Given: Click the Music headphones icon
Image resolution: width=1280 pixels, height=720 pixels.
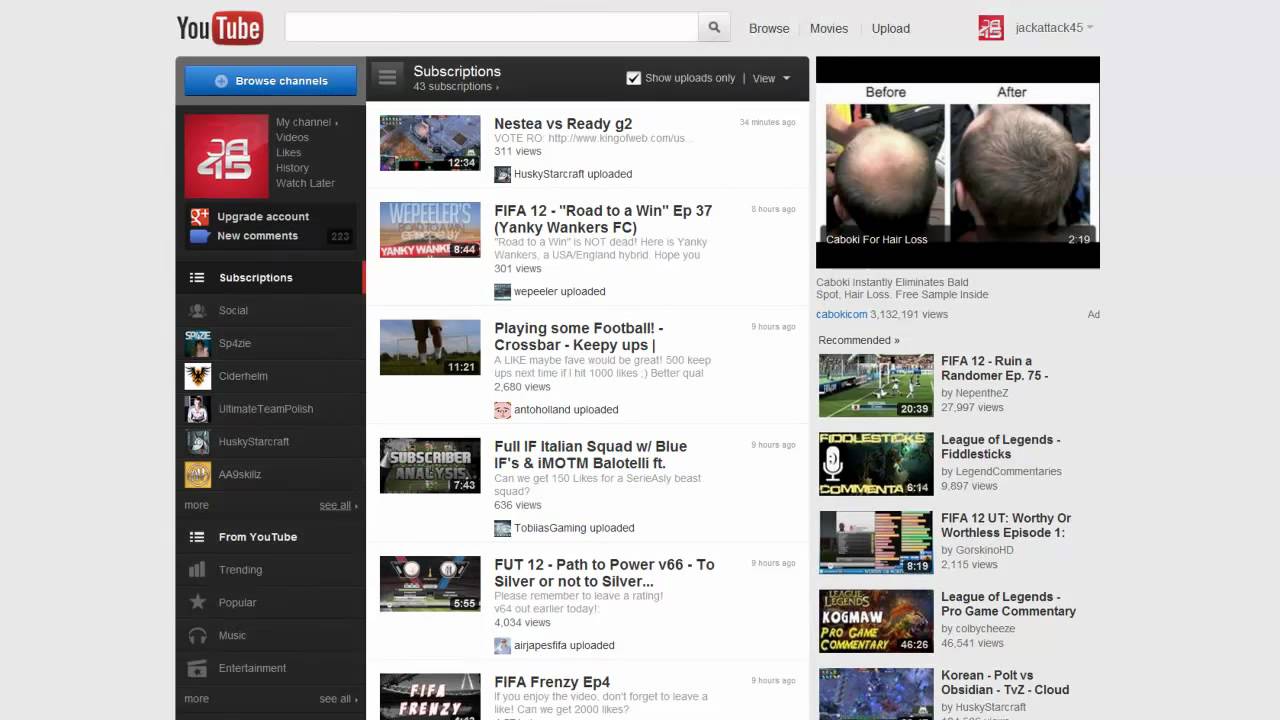Looking at the screenshot, I should (x=198, y=635).
